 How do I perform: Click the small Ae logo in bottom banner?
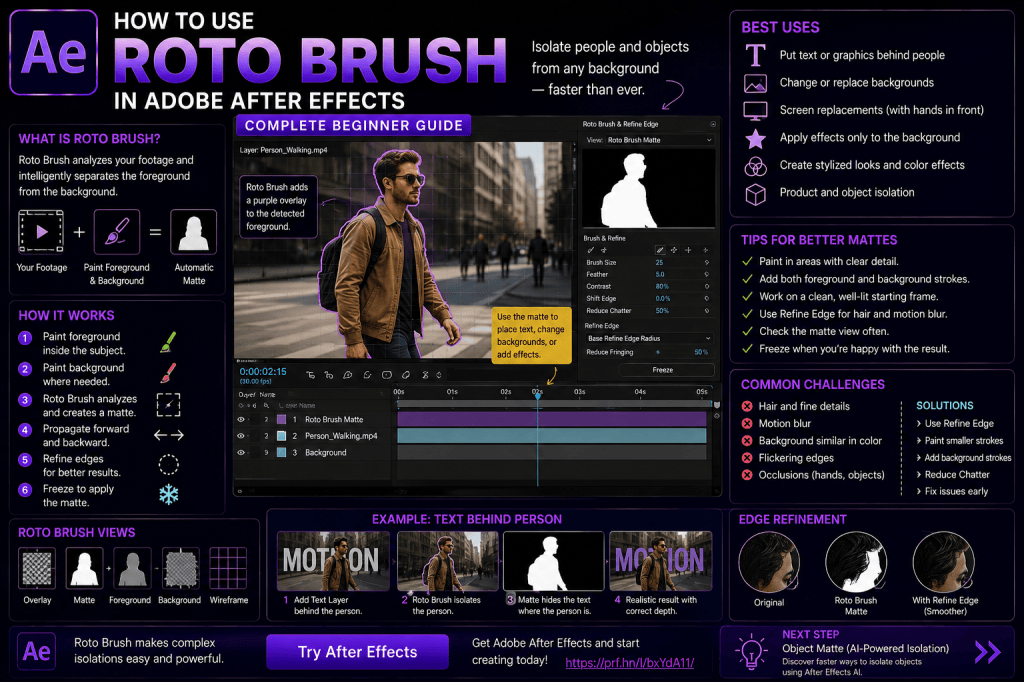pos(37,651)
